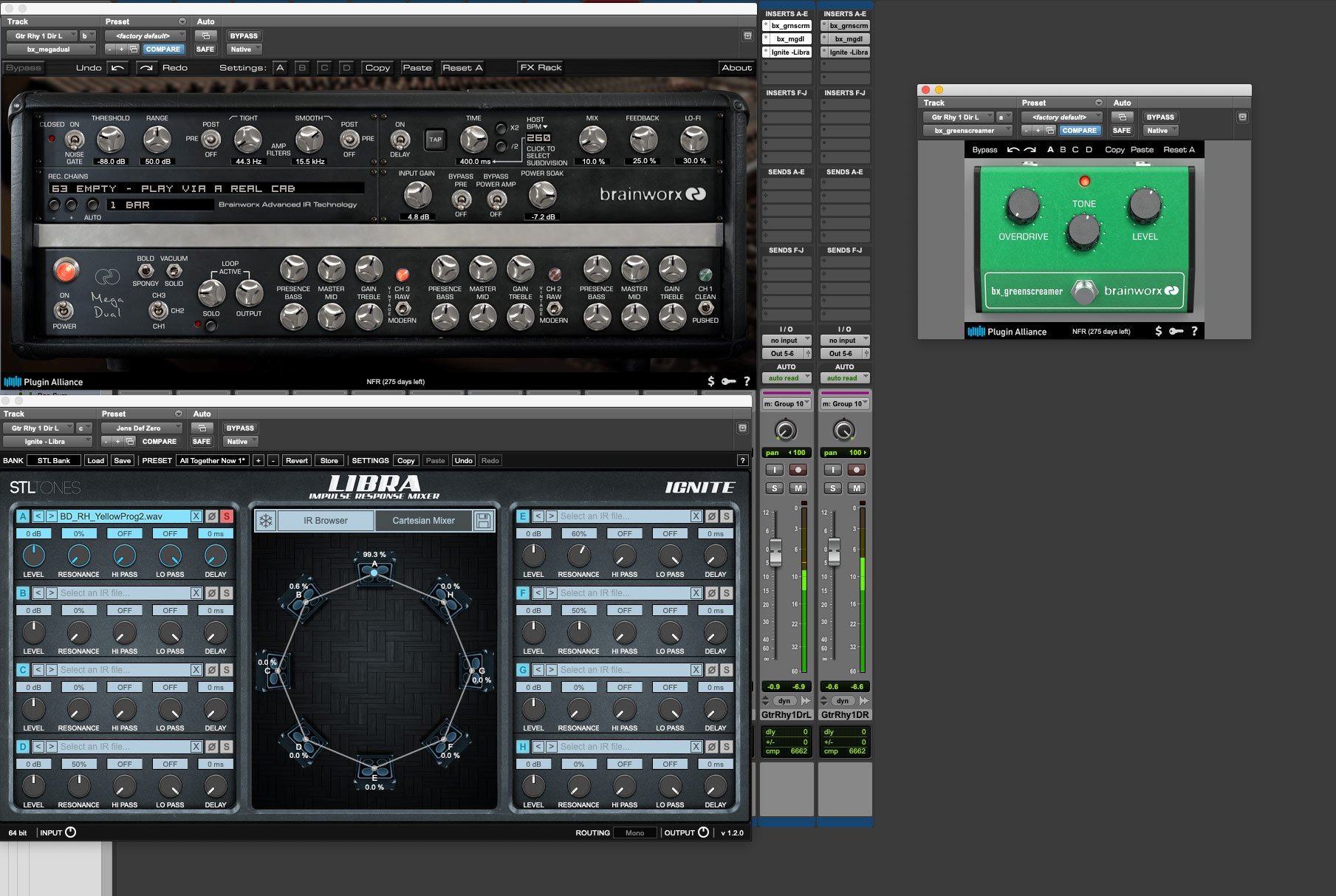
Task: Click the GtrRhy1DrL volume fader
Action: click(x=775, y=552)
